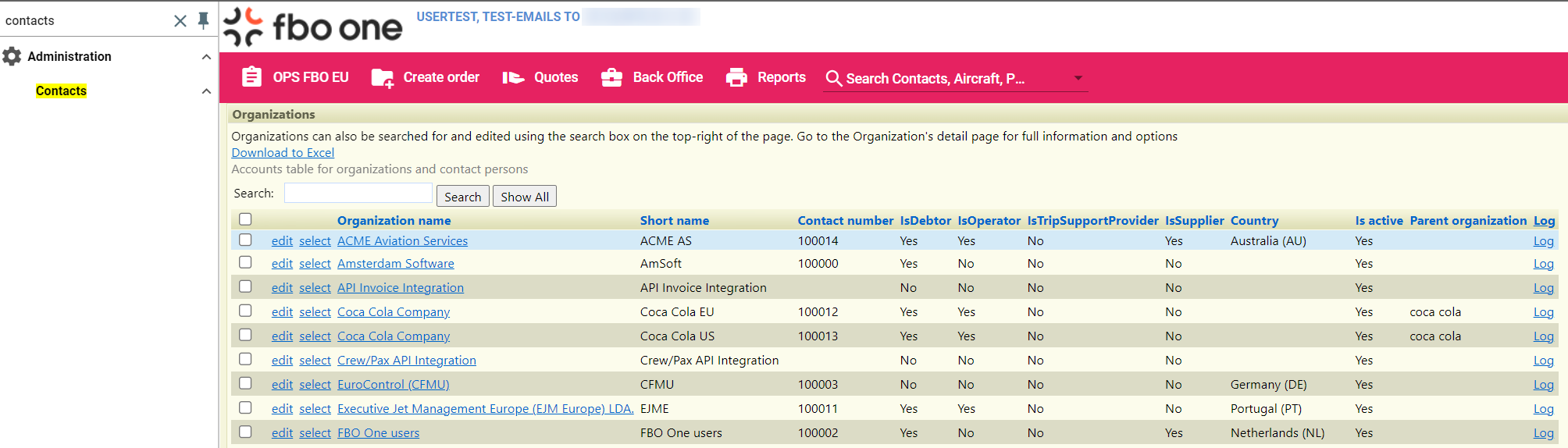This screenshot has height=448, width=1568.
Task: Check the Amsterdam Software row checkbox
Action: (245, 262)
